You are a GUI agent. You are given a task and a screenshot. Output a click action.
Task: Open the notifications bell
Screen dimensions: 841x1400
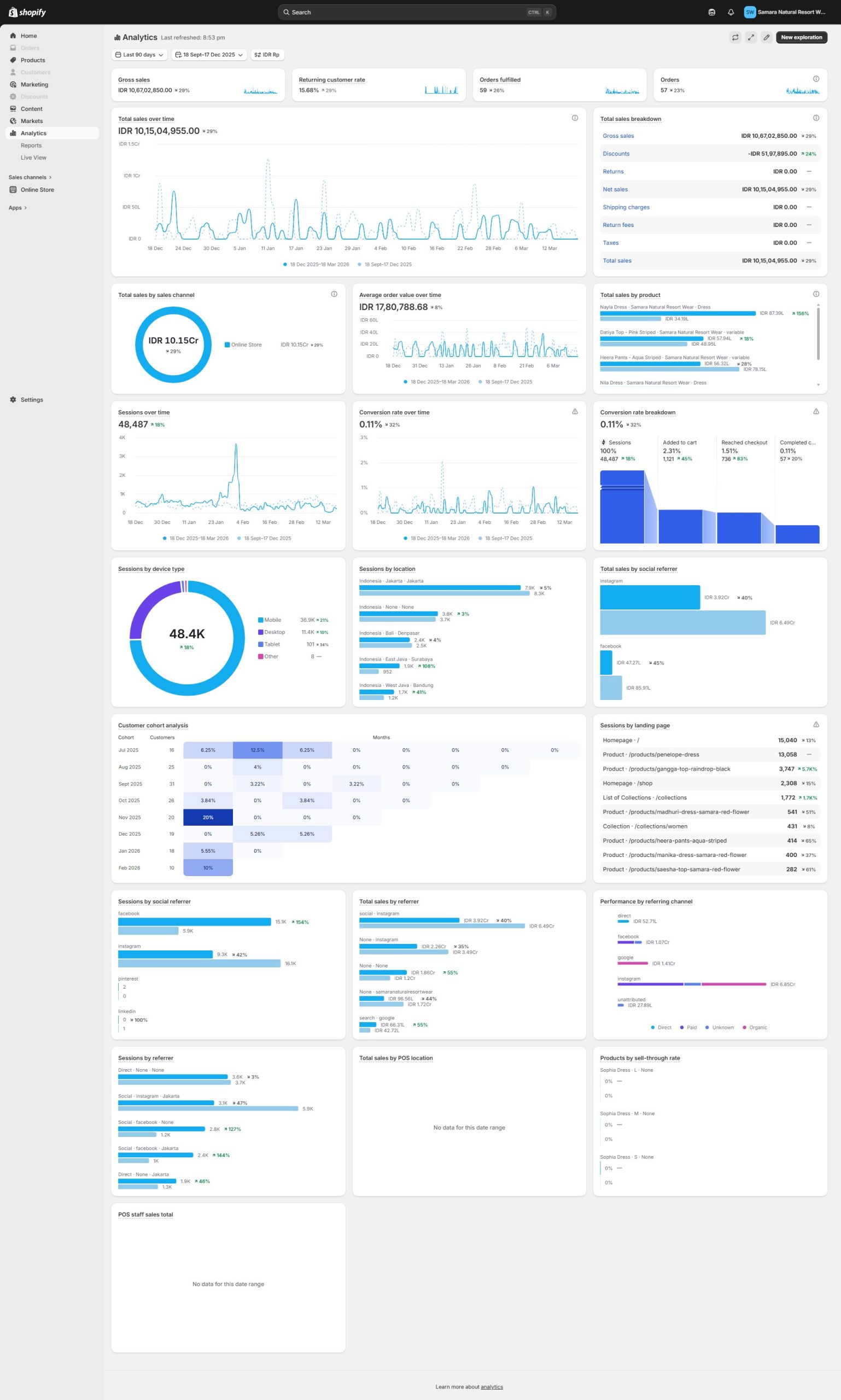pos(731,12)
